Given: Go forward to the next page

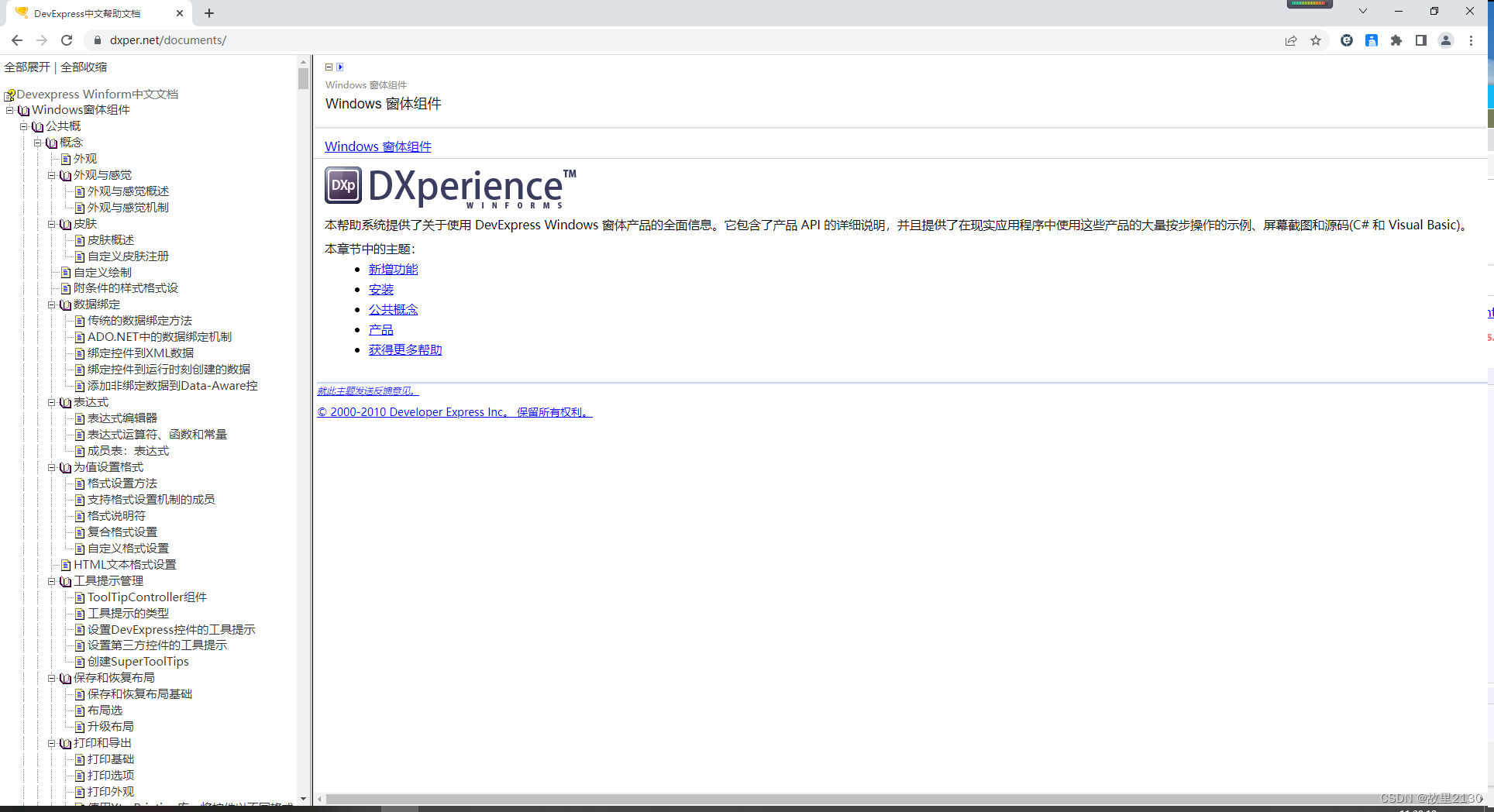Looking at the screenshot, I should (x=42, y=40).
